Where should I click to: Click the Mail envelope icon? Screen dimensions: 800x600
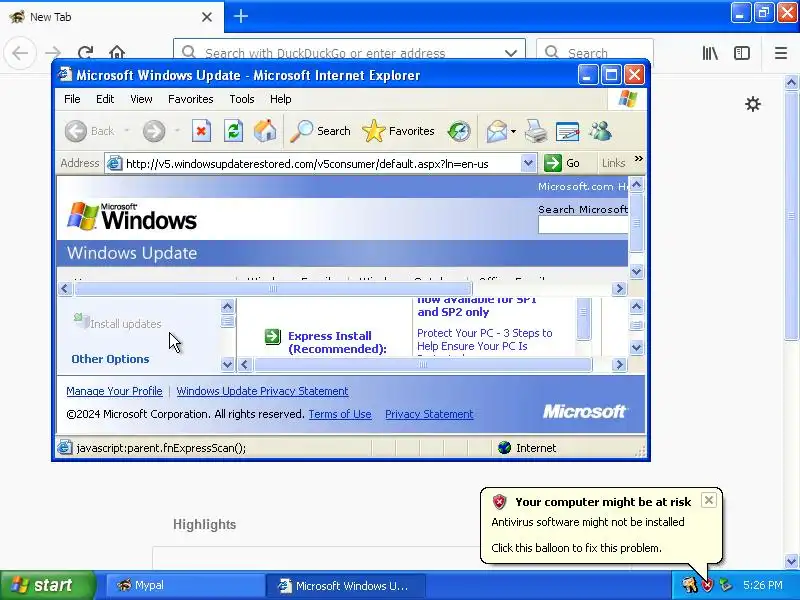(496, 132)
